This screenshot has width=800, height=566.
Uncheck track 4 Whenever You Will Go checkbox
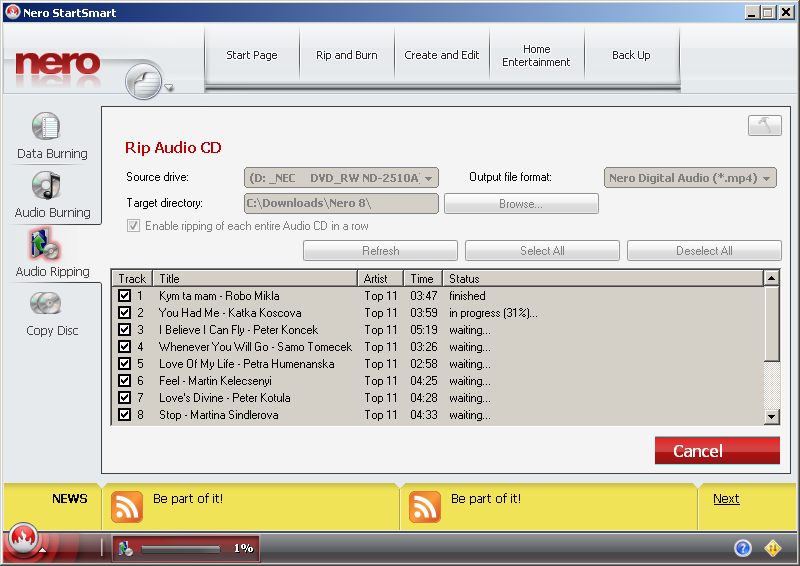124,347
